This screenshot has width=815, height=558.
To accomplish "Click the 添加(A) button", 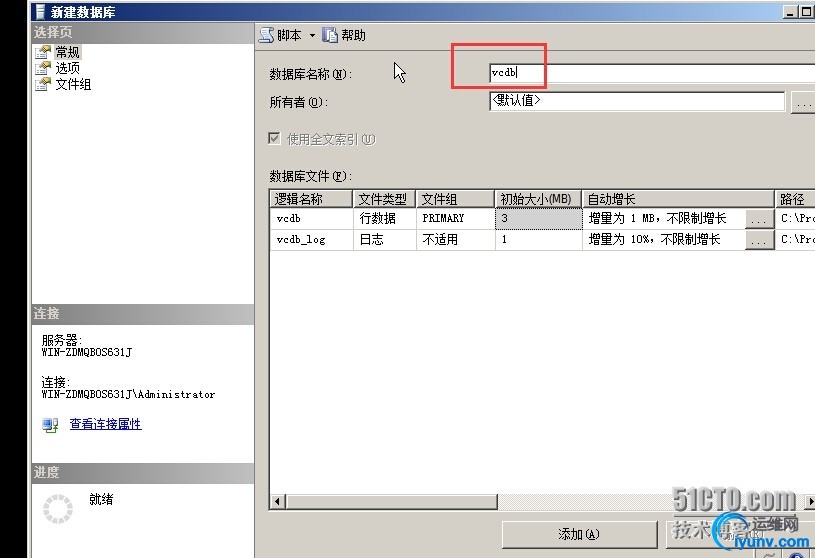I will (x=579, y=534).
